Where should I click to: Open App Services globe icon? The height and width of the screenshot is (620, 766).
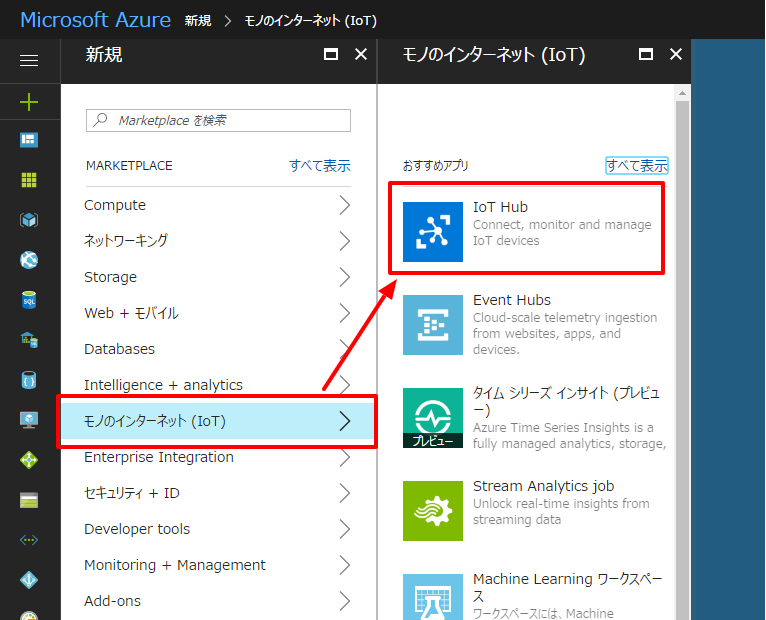[29, 260]
